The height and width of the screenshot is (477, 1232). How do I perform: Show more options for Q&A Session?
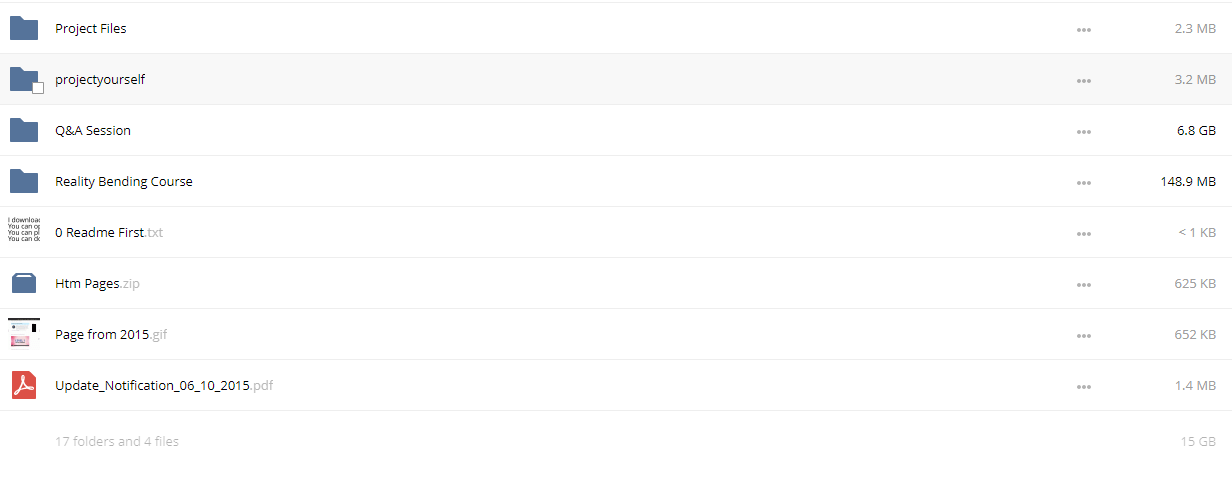tap(1083, 132)
